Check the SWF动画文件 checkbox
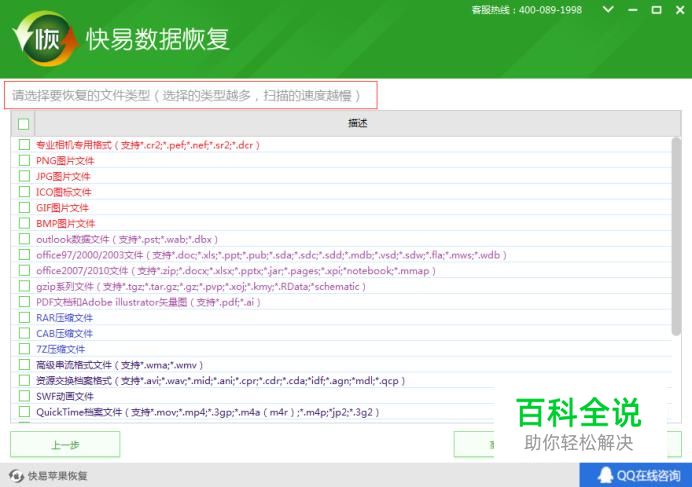The width and height of the screenshot is (692, 487). (24, 396)
